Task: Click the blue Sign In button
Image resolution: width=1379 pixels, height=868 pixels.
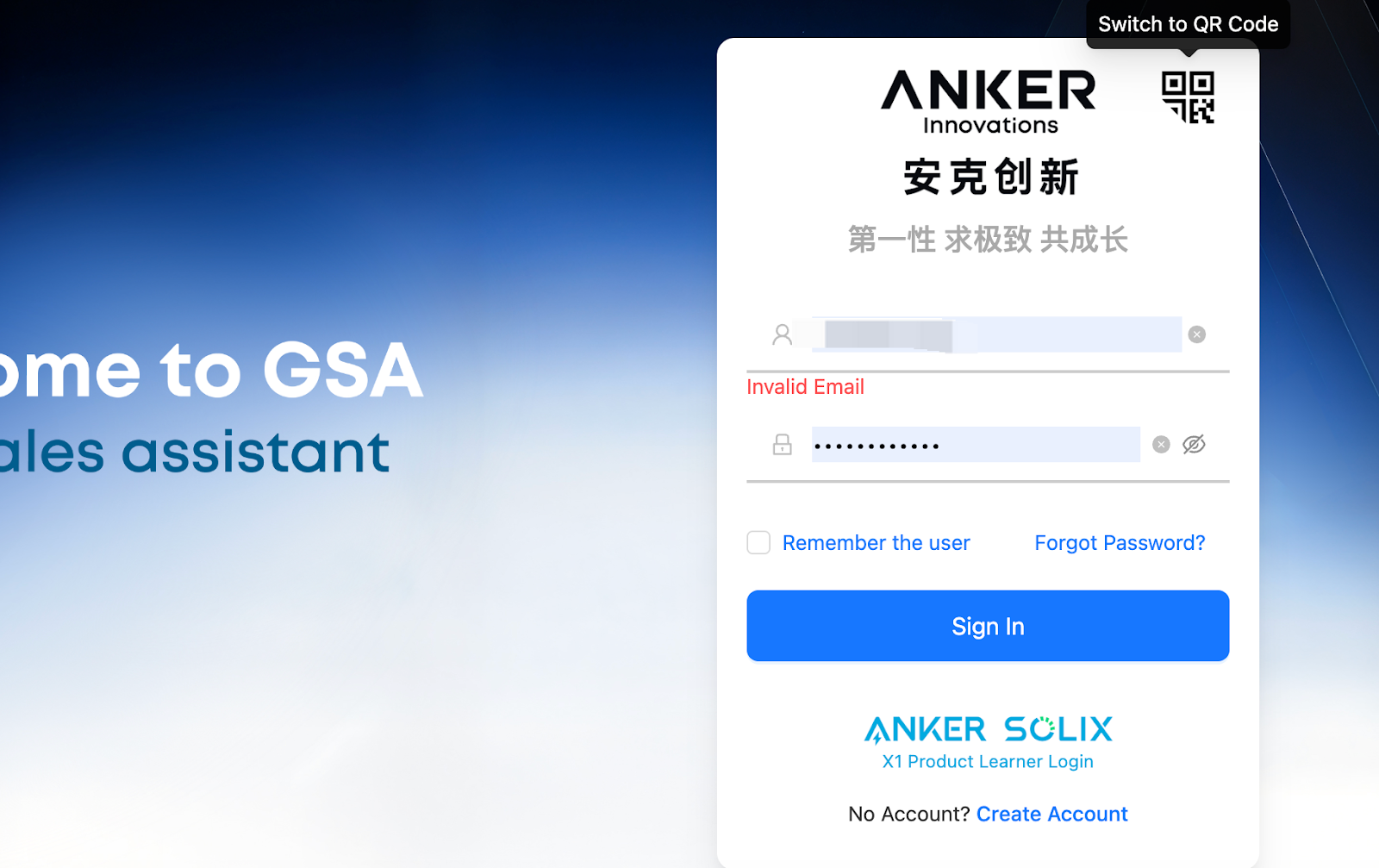Action: 988,626
